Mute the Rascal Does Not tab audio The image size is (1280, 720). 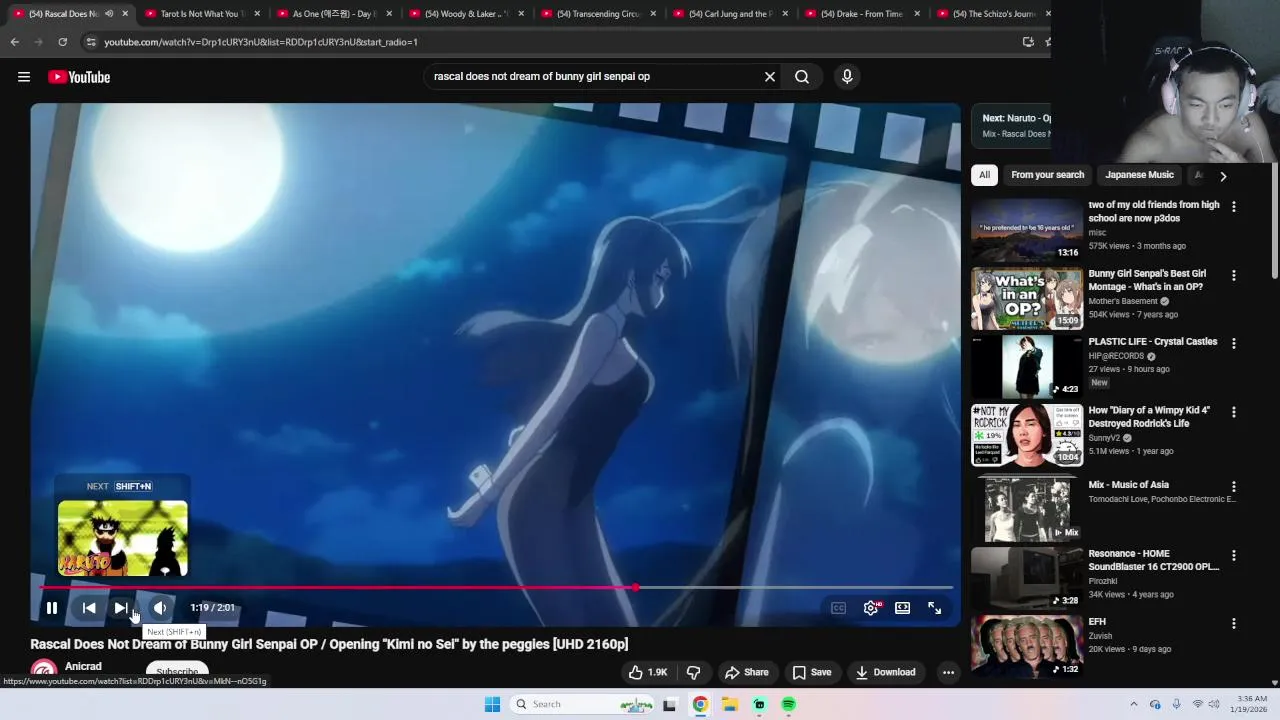(109, 14)
